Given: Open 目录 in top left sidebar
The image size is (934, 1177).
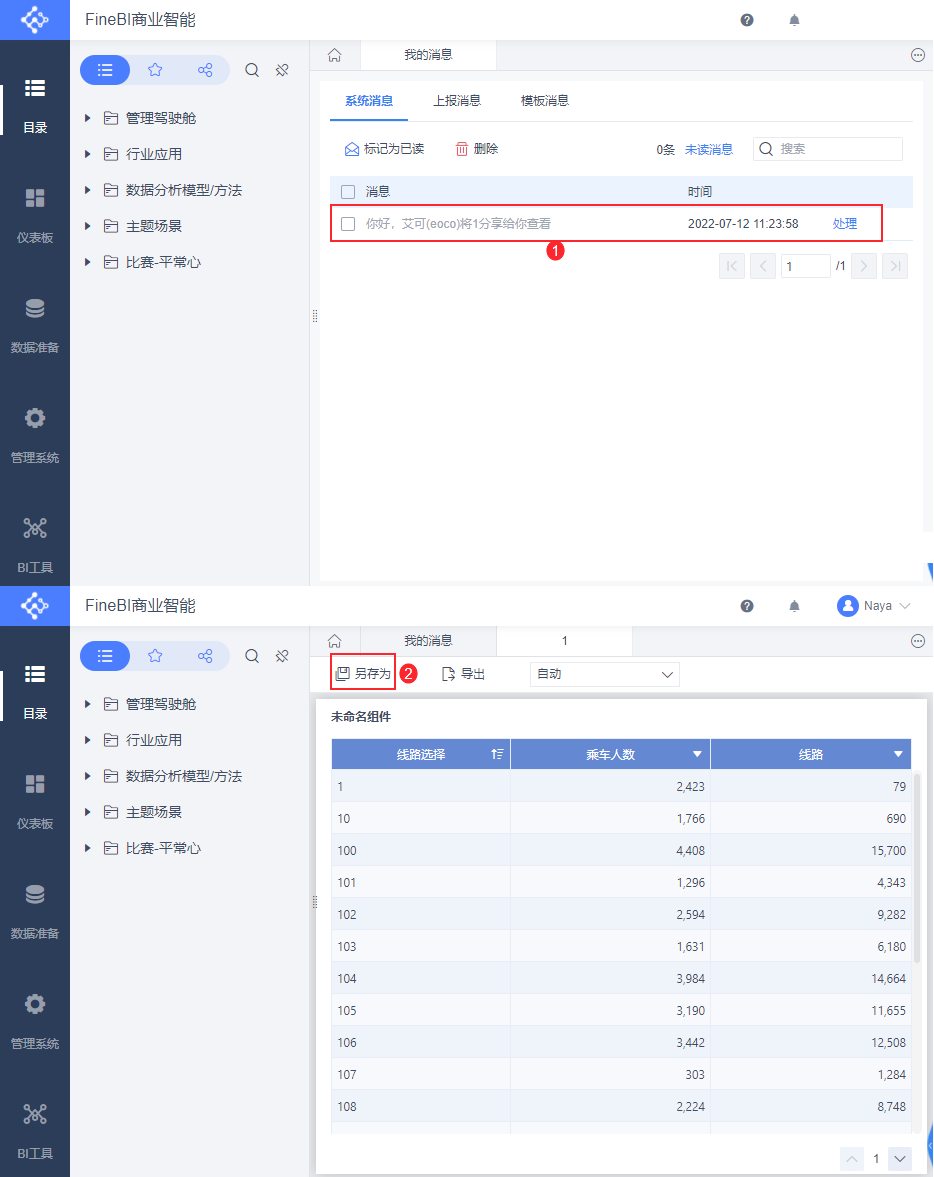Looking at the screenshot, I should coord(35,106).
